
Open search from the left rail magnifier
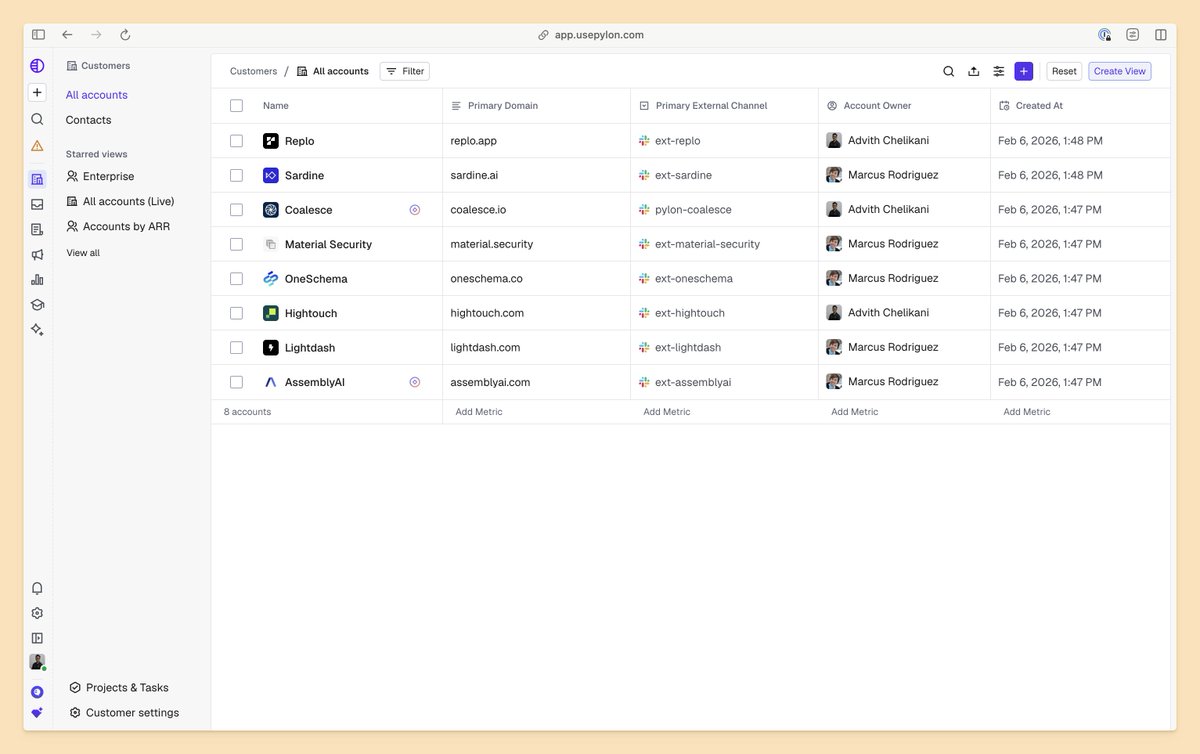click(x=37, y=119)
